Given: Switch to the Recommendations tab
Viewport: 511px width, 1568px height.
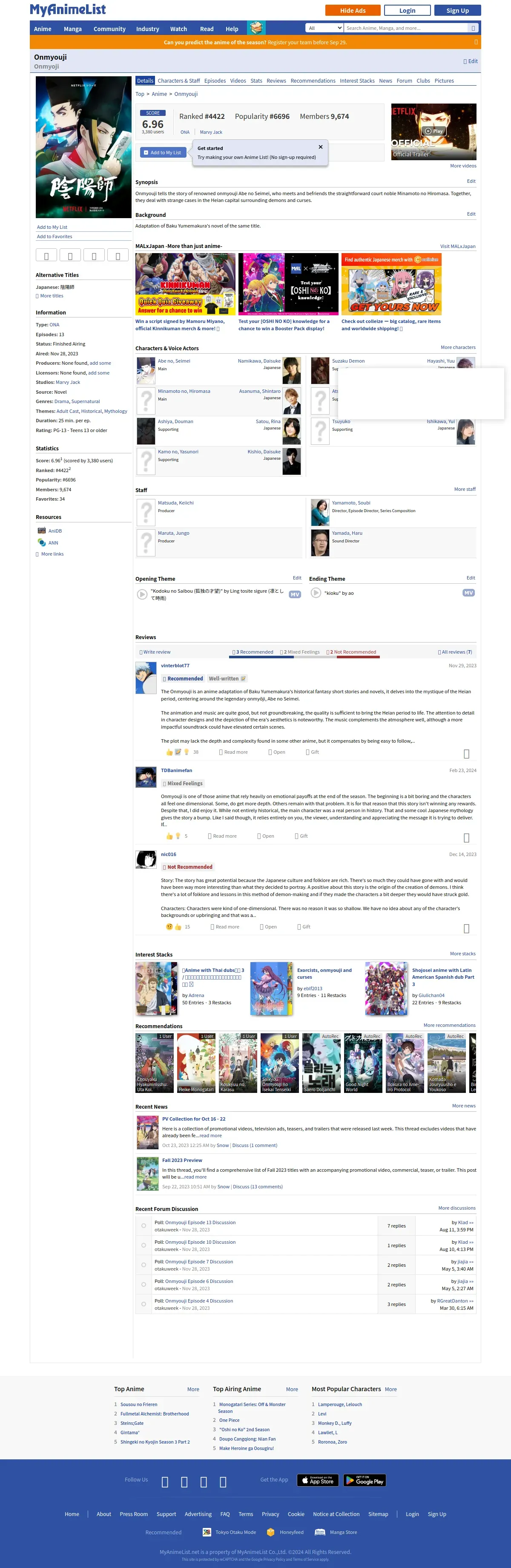Looking at the screenshot, I should click(x=313, y=81).
